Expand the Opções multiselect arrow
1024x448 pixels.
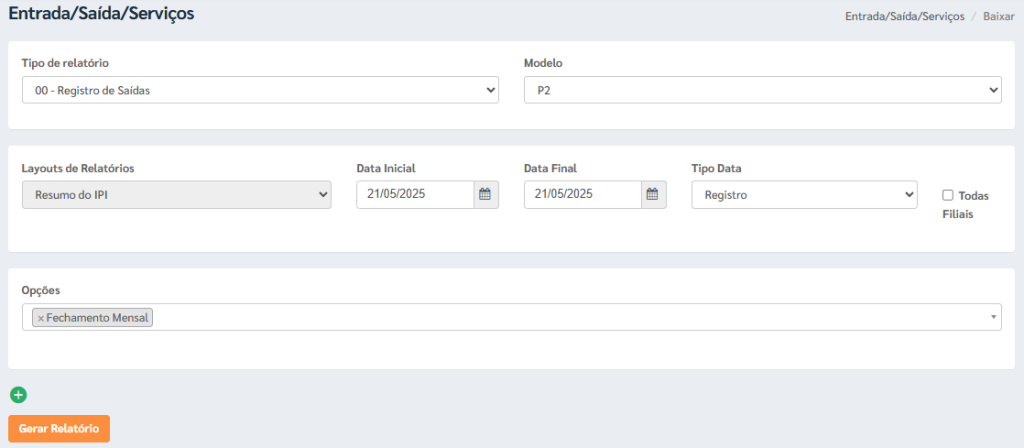[x=993, y=317]
